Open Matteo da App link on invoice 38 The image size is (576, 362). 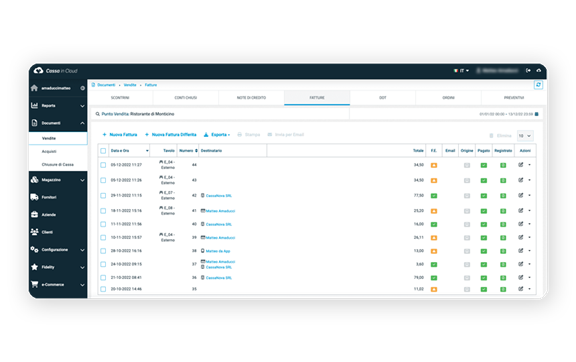point(218,251)
